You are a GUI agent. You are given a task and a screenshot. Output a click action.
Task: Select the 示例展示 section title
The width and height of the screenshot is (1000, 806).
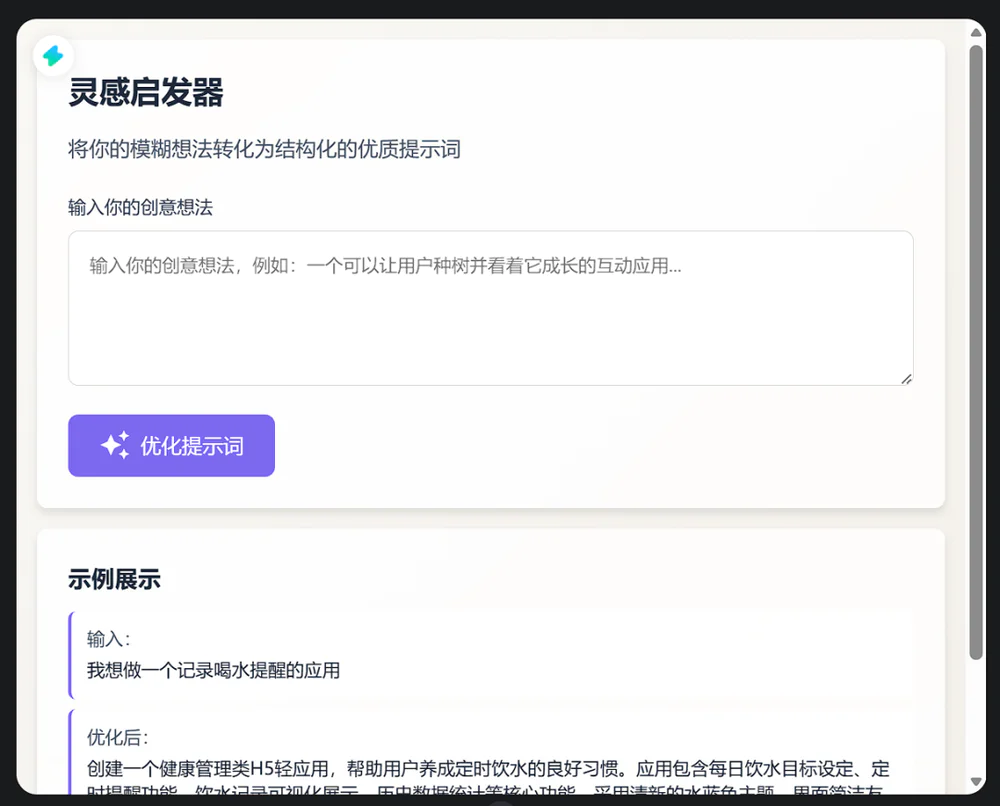114,578
